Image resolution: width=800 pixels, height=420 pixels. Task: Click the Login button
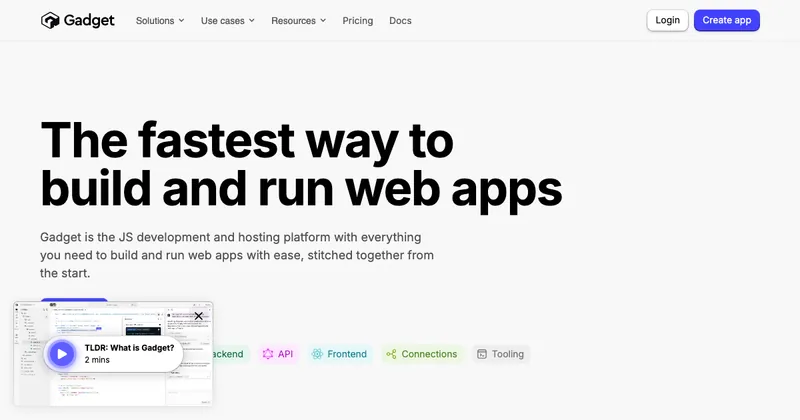click(667, 20)
